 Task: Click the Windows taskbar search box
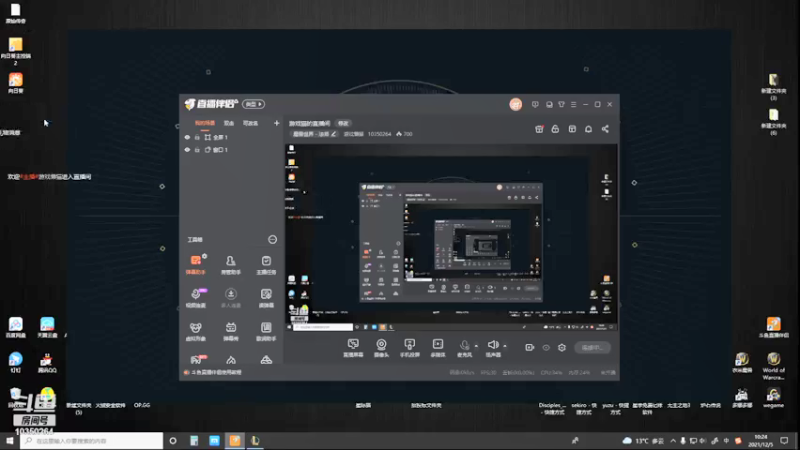(92, 441)
